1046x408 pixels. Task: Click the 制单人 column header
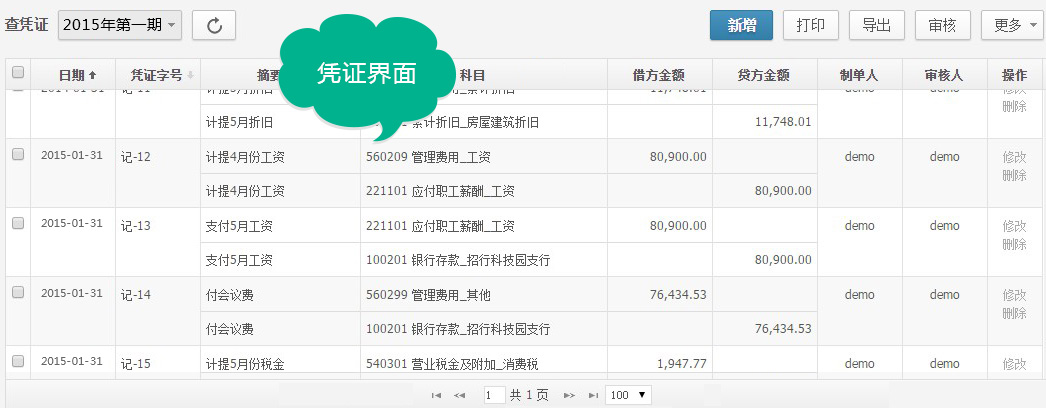tap(859, 75)
